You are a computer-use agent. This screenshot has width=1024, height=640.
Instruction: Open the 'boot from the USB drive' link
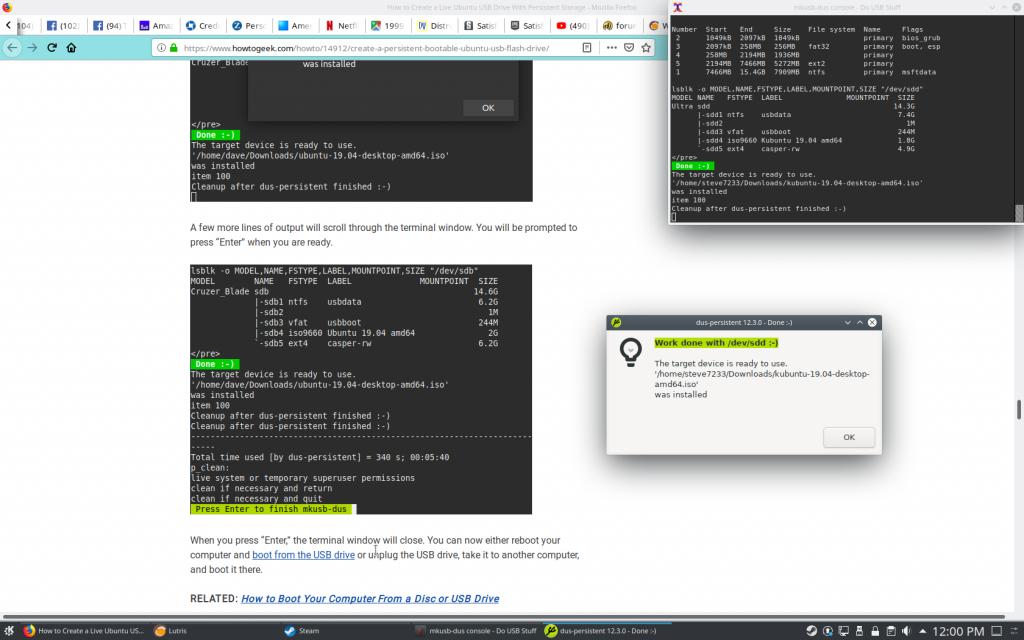tap(303, 555)
